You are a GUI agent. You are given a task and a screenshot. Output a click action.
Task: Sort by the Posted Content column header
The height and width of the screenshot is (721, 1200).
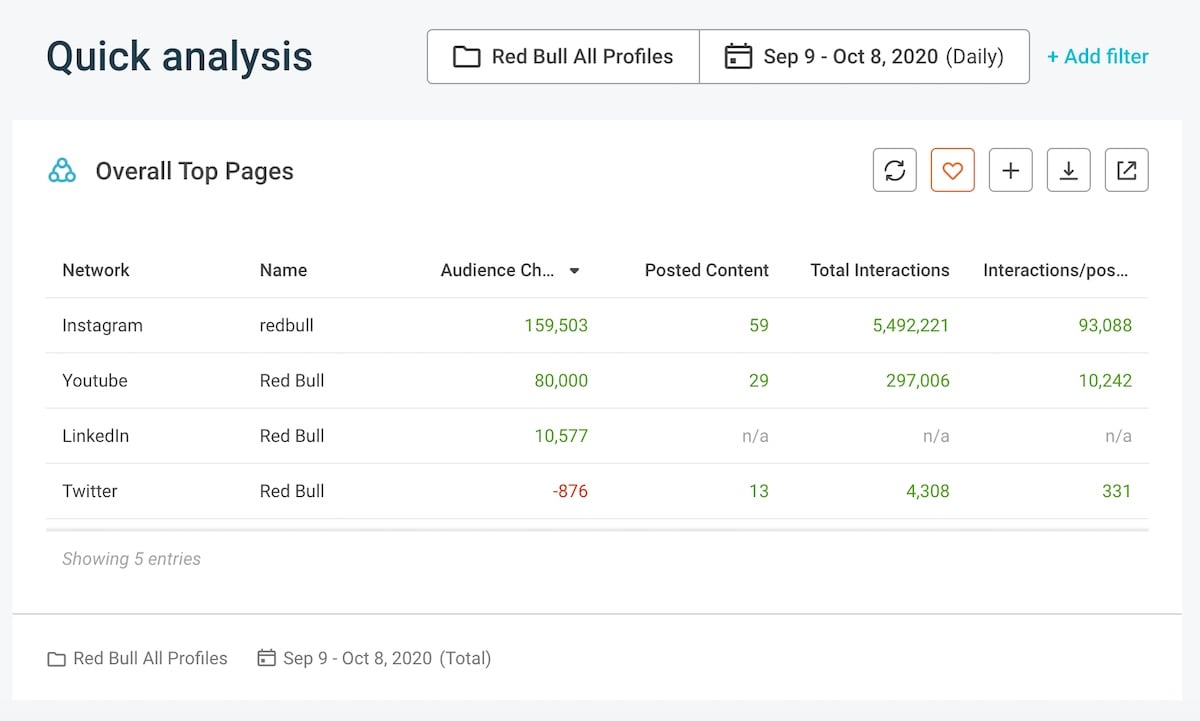pos(706,270)
